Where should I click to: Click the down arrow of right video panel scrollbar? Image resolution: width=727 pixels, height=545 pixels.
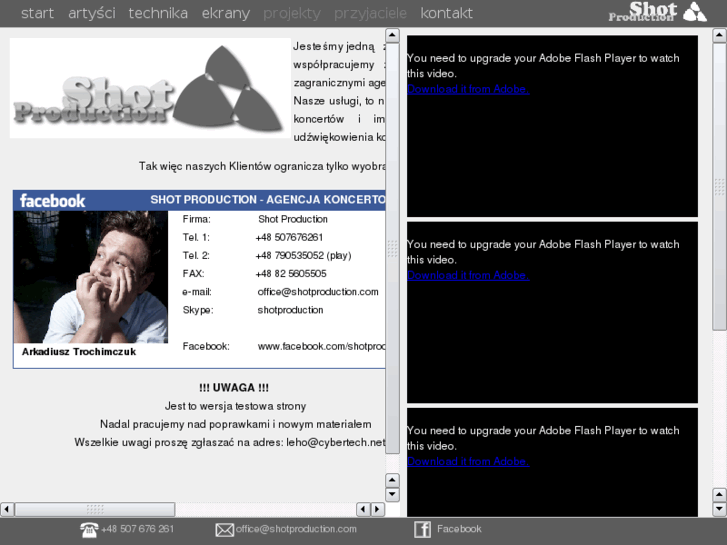(x=719, y=509)
